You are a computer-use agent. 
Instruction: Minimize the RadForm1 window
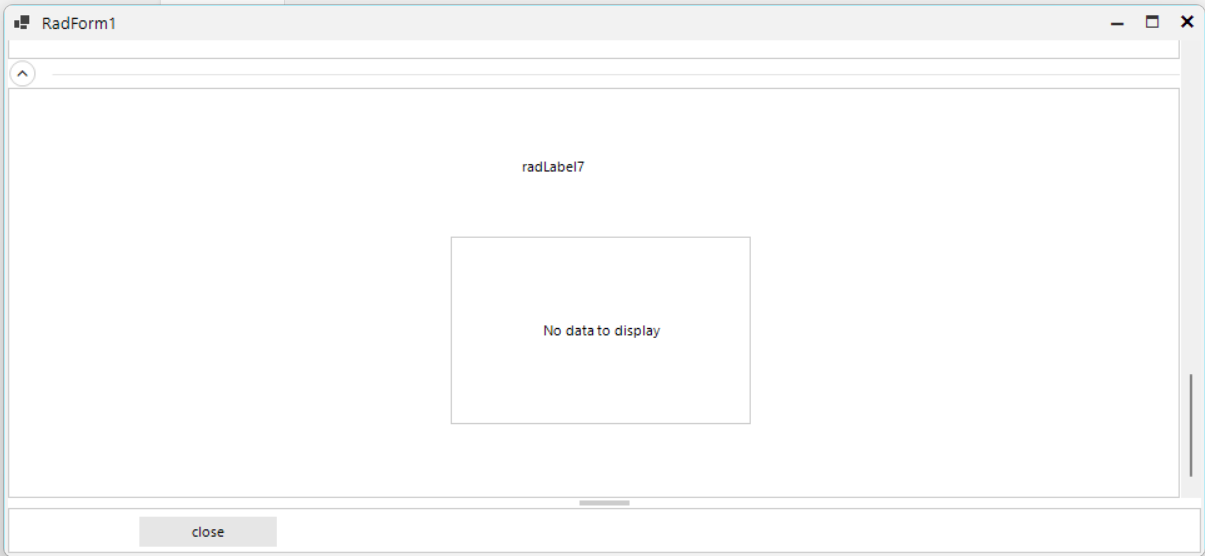(x=1119, y=22)
